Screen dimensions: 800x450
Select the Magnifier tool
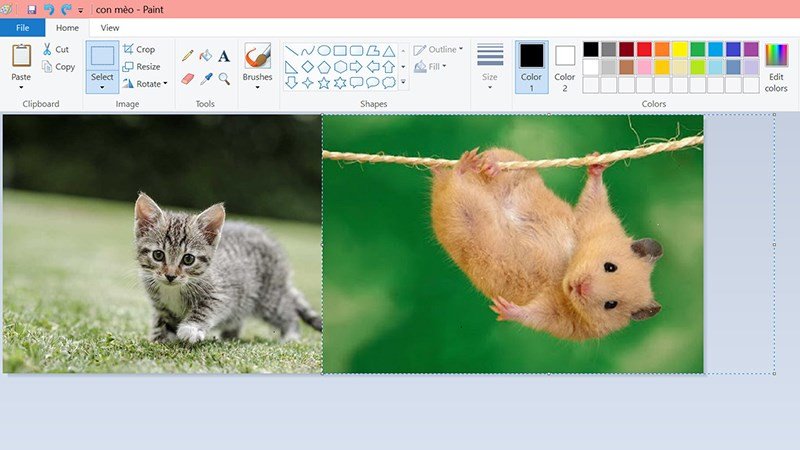click(x=224, y=78)
